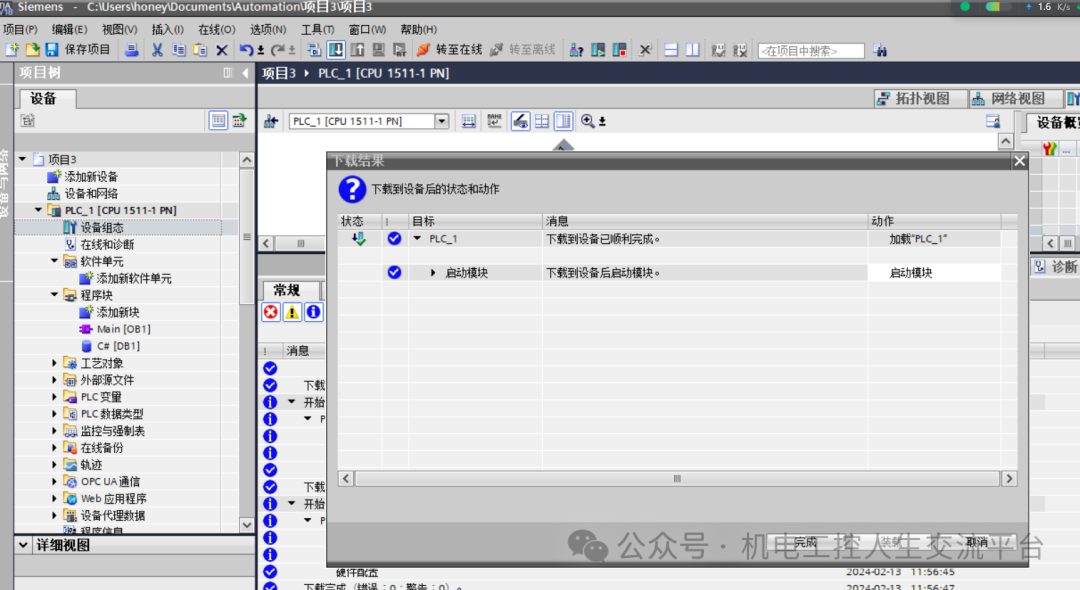Expand the PLC 变量 folder

coord(54,397)
